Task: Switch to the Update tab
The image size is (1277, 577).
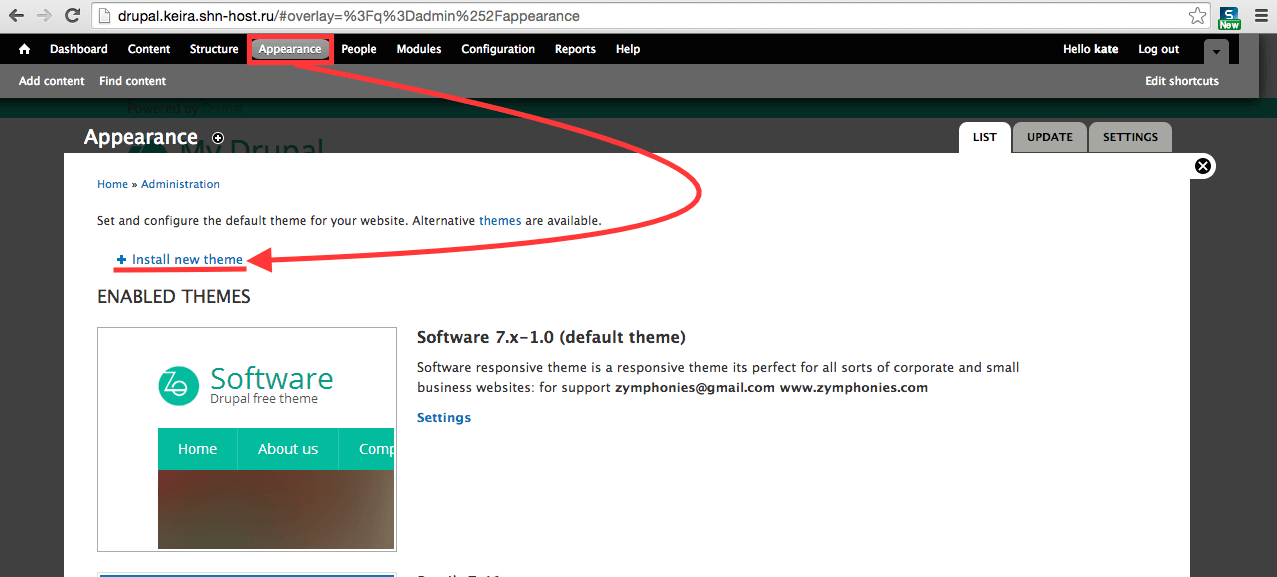Action: pos(1050,138)
